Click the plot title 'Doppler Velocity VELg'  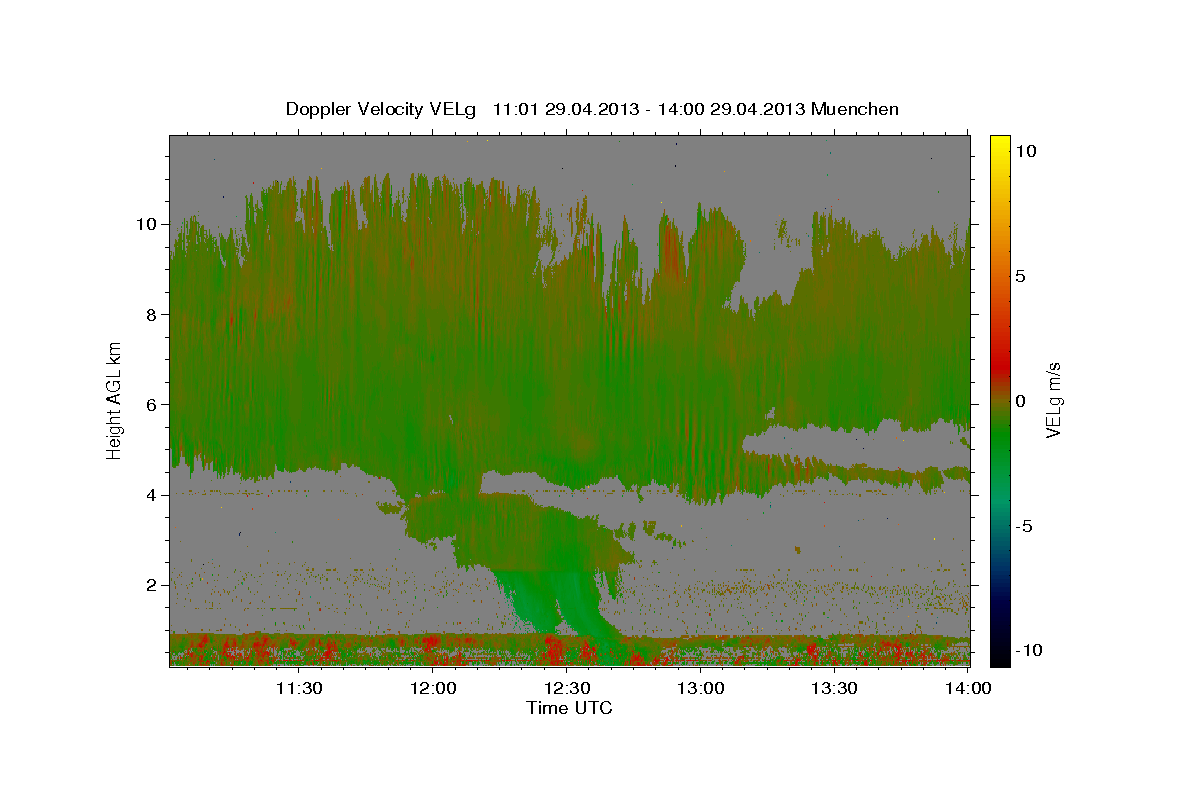pos(383,109)
